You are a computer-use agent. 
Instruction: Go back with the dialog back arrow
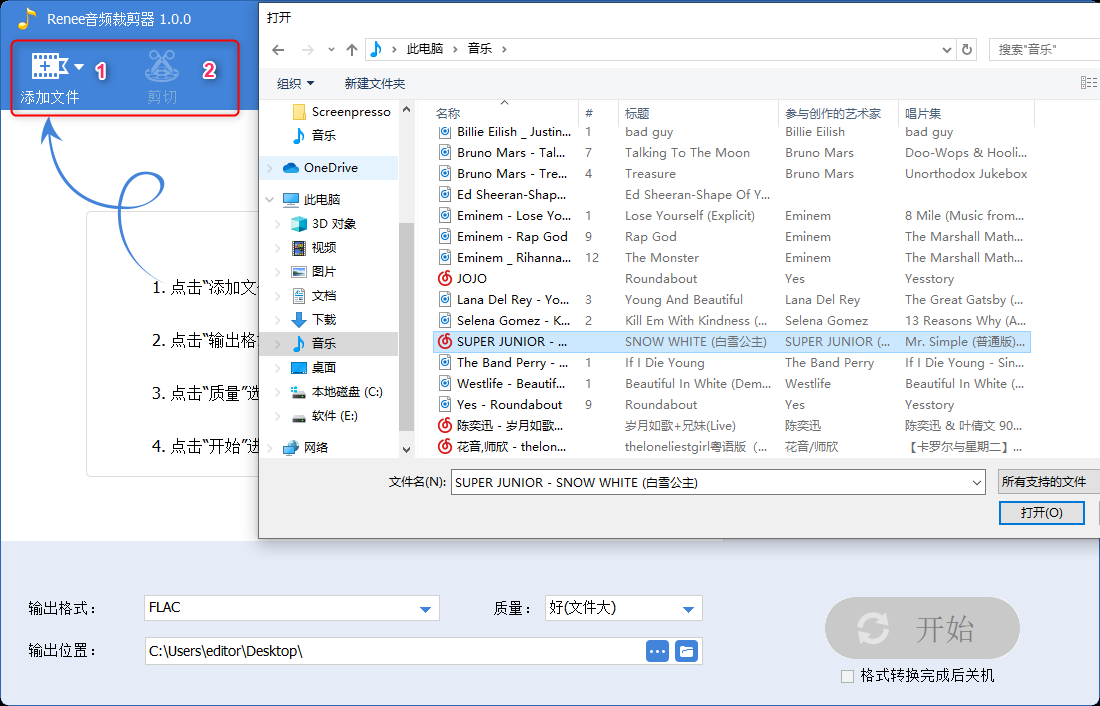pyautogui.click(x=279, y=49)
